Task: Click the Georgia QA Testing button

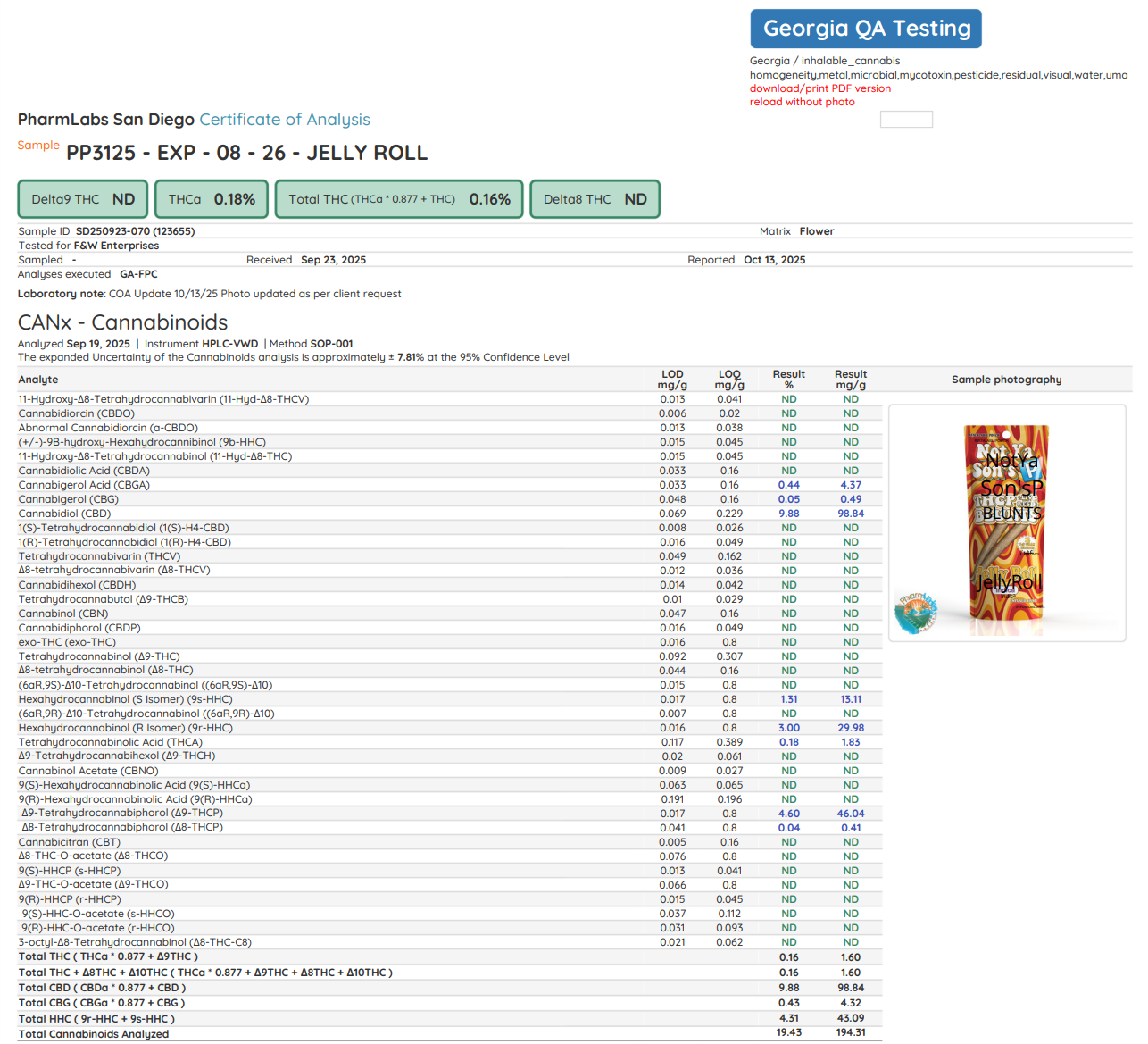Action: point(865,29)
